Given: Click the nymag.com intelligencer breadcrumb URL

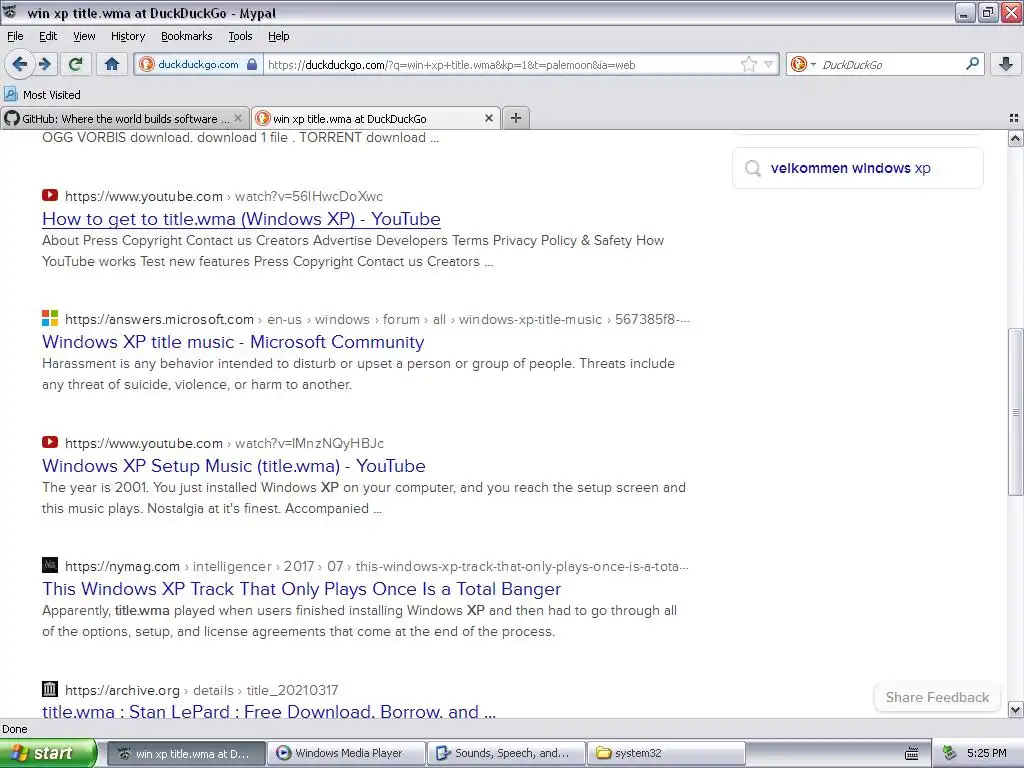Looking at the screenshot, I should [376, 566].
